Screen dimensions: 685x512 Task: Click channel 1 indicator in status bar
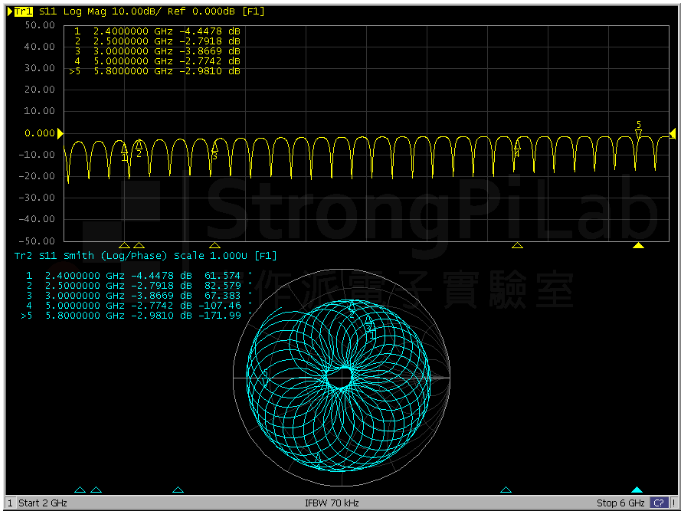pyautogui.click(x=10, y=503)
